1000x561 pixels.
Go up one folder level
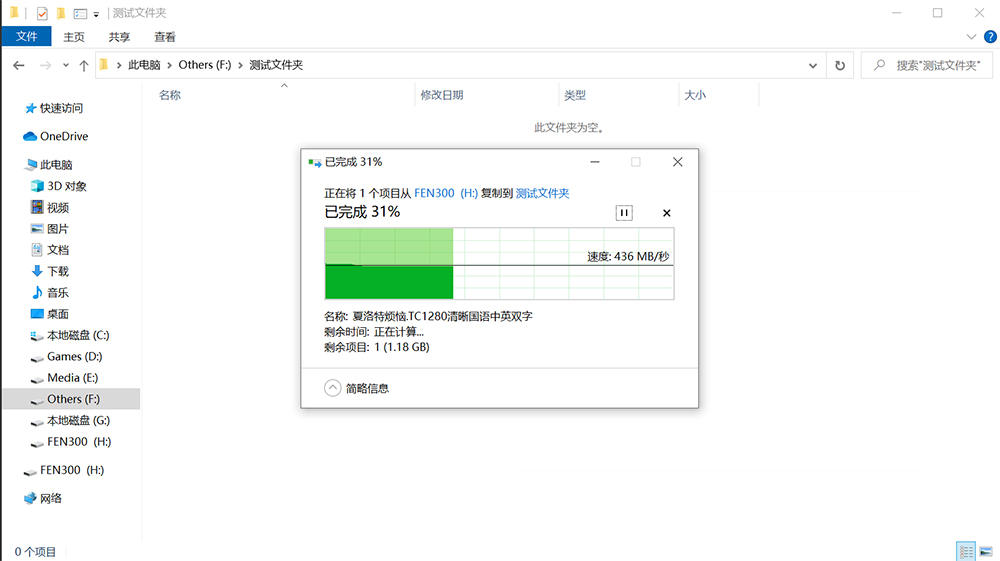(84, 65)
